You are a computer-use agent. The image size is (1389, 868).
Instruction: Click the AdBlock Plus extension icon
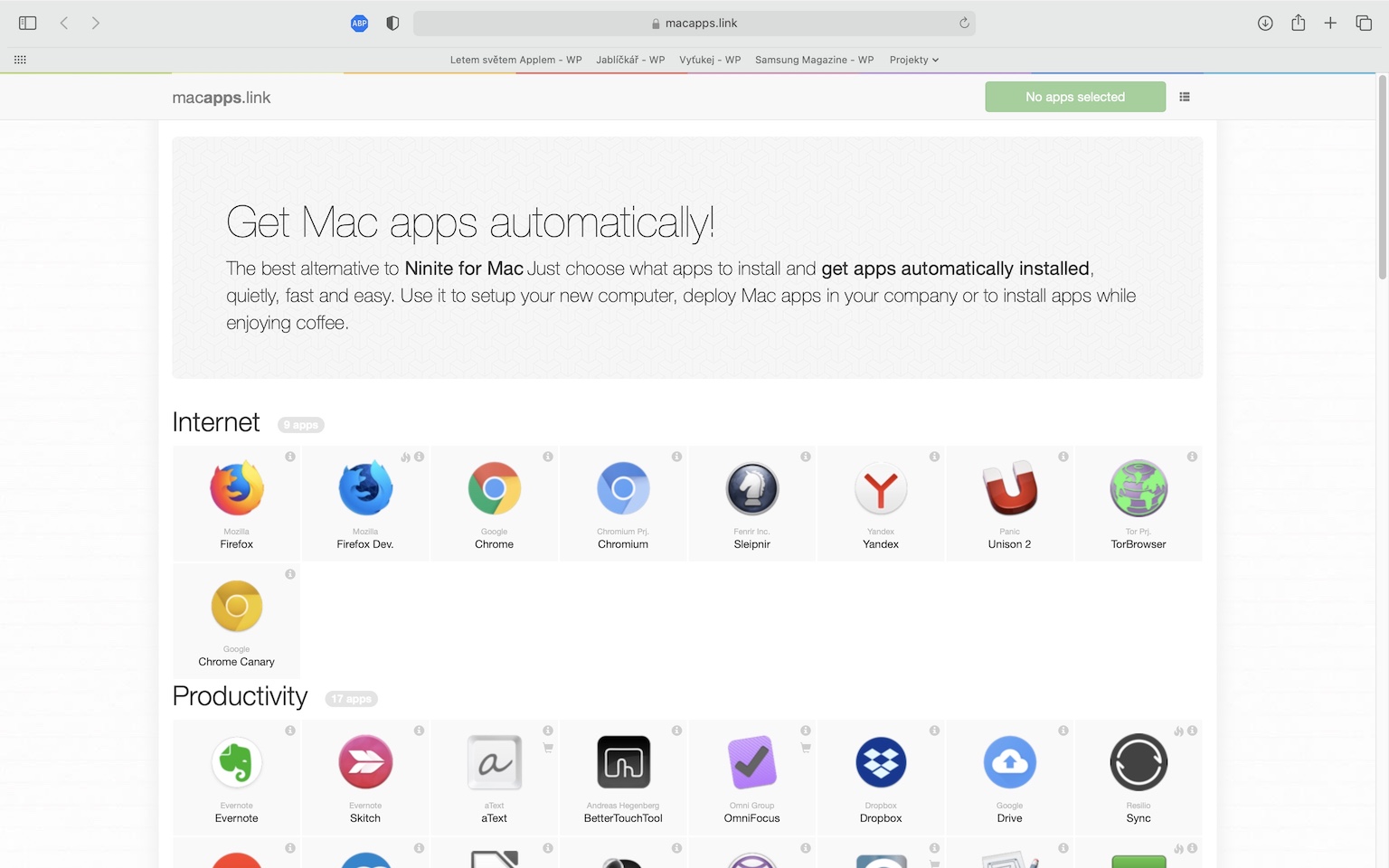point(359,24)
